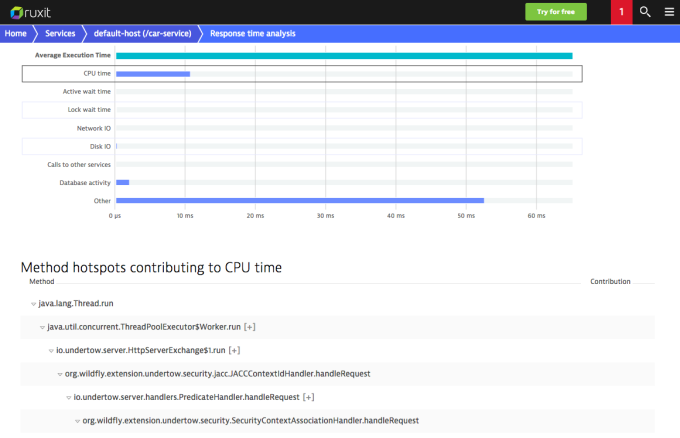Collapse the HttpServerExchange$1.run node arrow
Image resolution: width=680 pixels, height=438 pixels.
point(51,351)
